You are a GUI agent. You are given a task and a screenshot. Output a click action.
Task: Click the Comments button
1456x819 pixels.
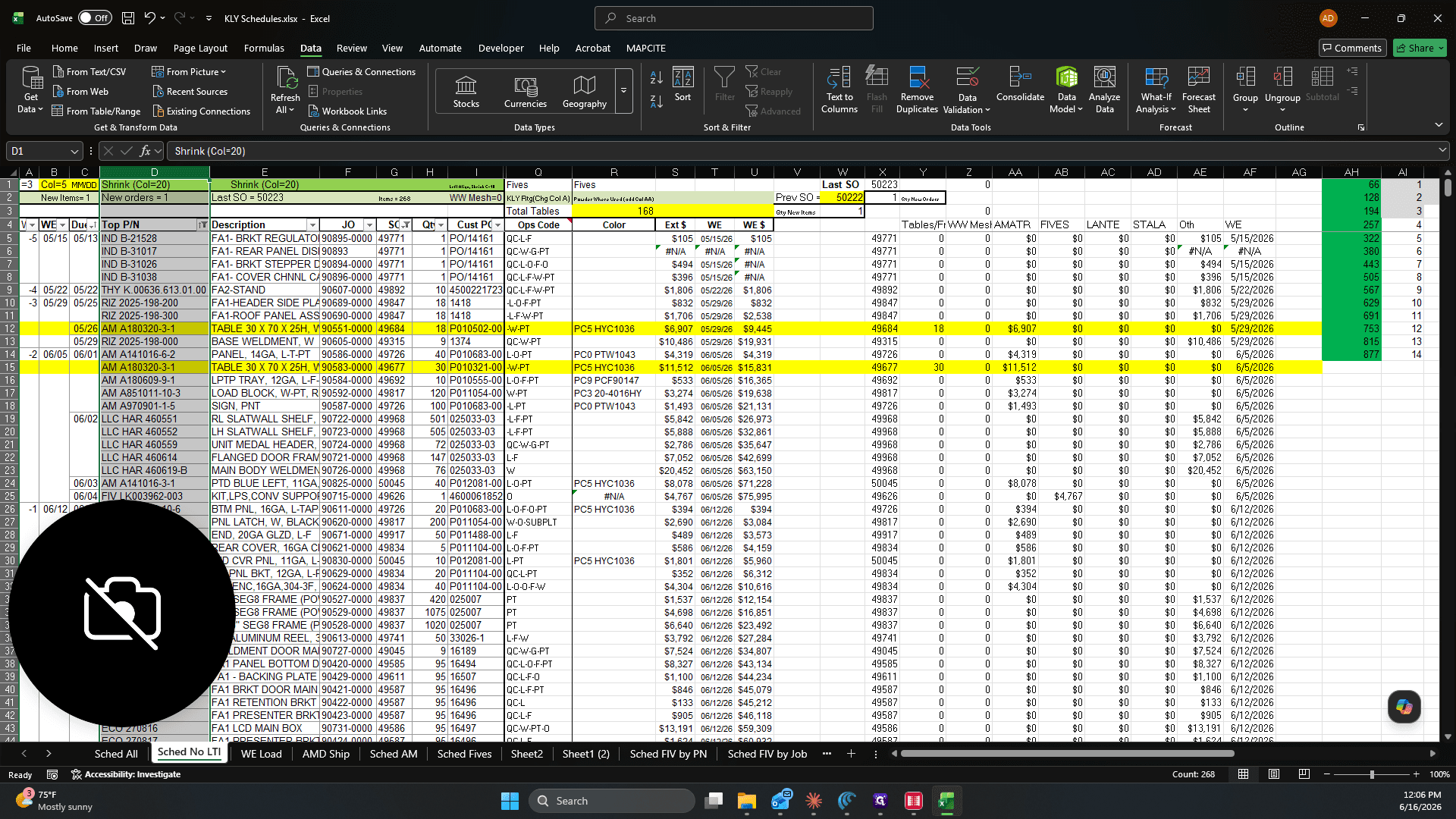coord(1352,48)
